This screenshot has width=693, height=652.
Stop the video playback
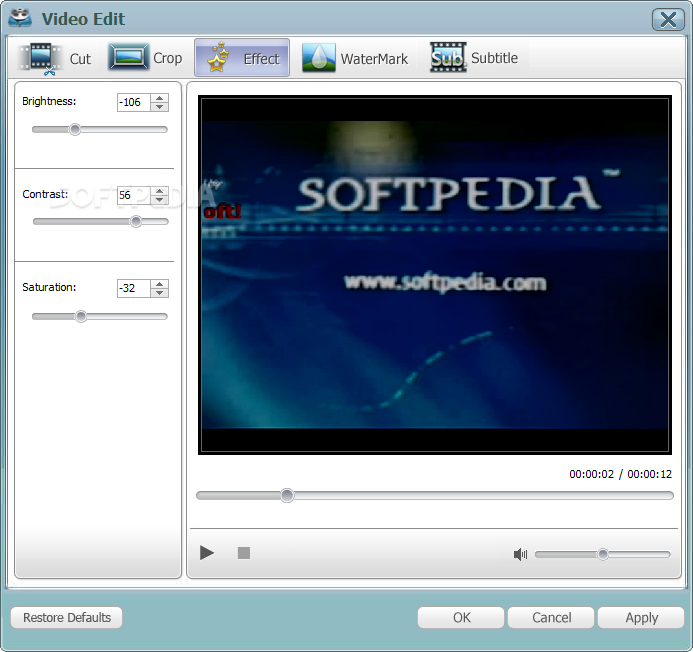coord(244,553)
